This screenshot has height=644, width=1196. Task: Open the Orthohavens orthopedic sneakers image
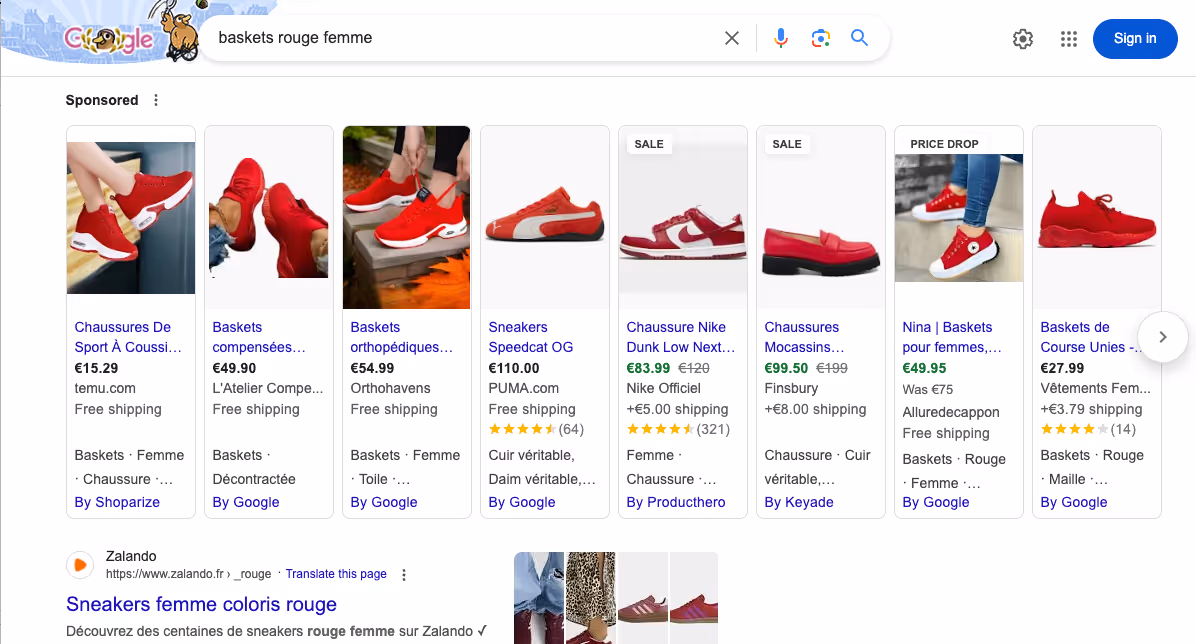[x=407, y=217]
